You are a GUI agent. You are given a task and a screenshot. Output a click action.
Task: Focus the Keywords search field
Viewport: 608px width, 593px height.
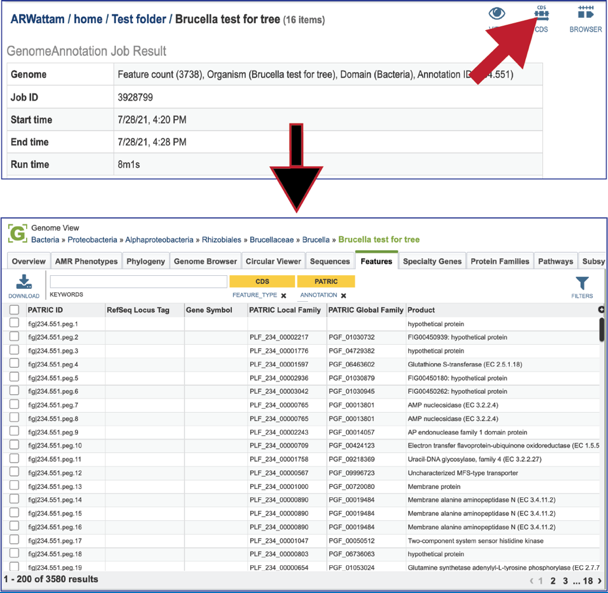click(138, 281)
